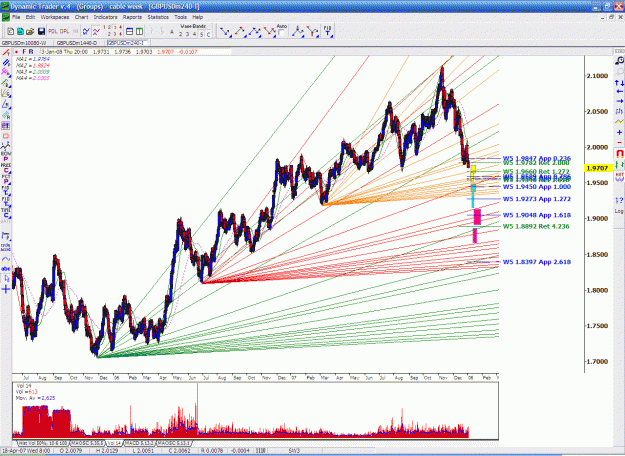The height and width of the screenshot is (456, 625).
Task: Open the Indicators menu
Action: 105,17
